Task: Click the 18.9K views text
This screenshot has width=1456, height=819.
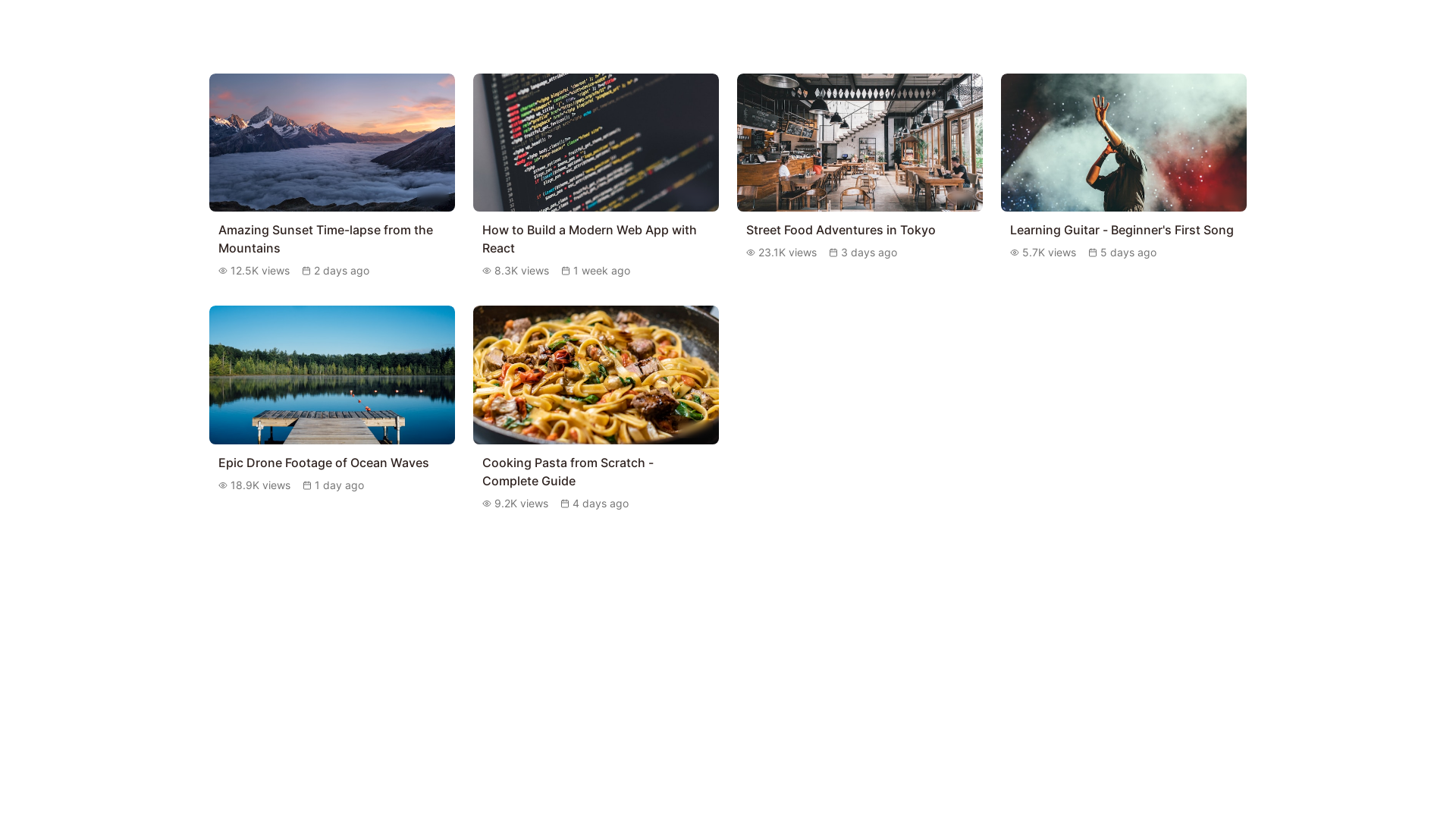Action: [x=260, y=485]
